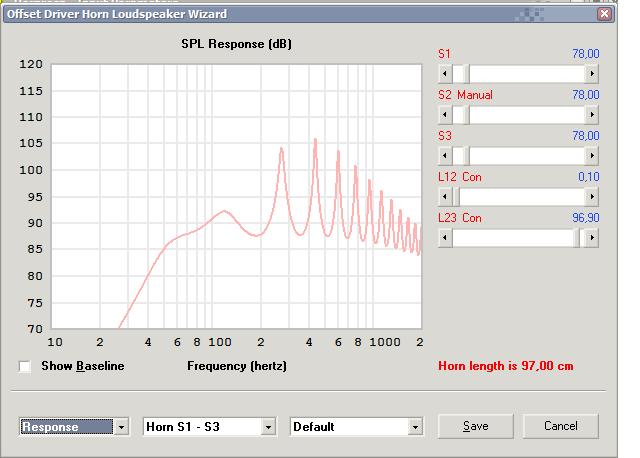Click the L23 Con slider right arrow

coord(592,238)
